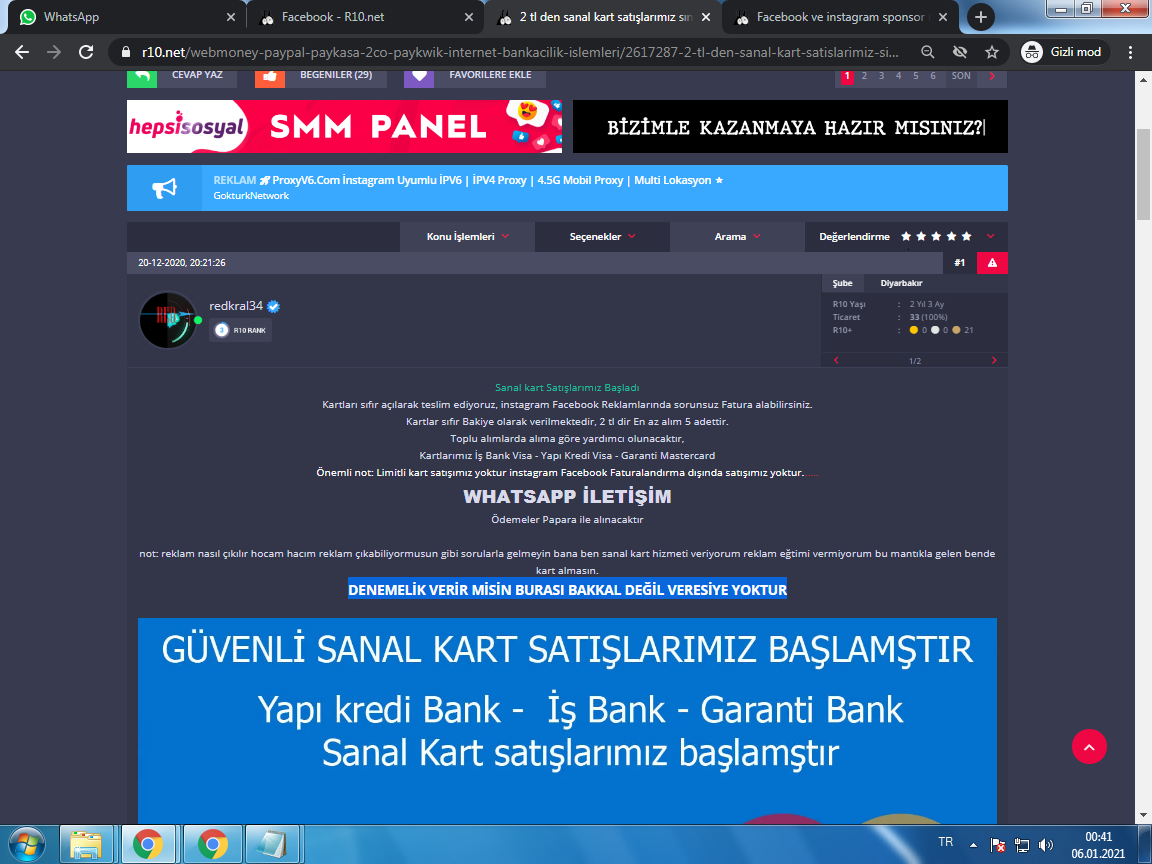Open the 'BİZİMLE KAZANMAYA HAZIR MISINIZ' banner

coord(790,126)
